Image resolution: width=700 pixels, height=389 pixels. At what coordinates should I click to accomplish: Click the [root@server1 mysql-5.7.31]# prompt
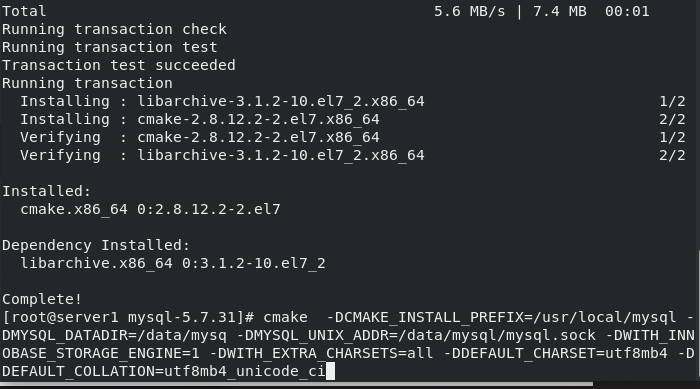tap(128, 318)
